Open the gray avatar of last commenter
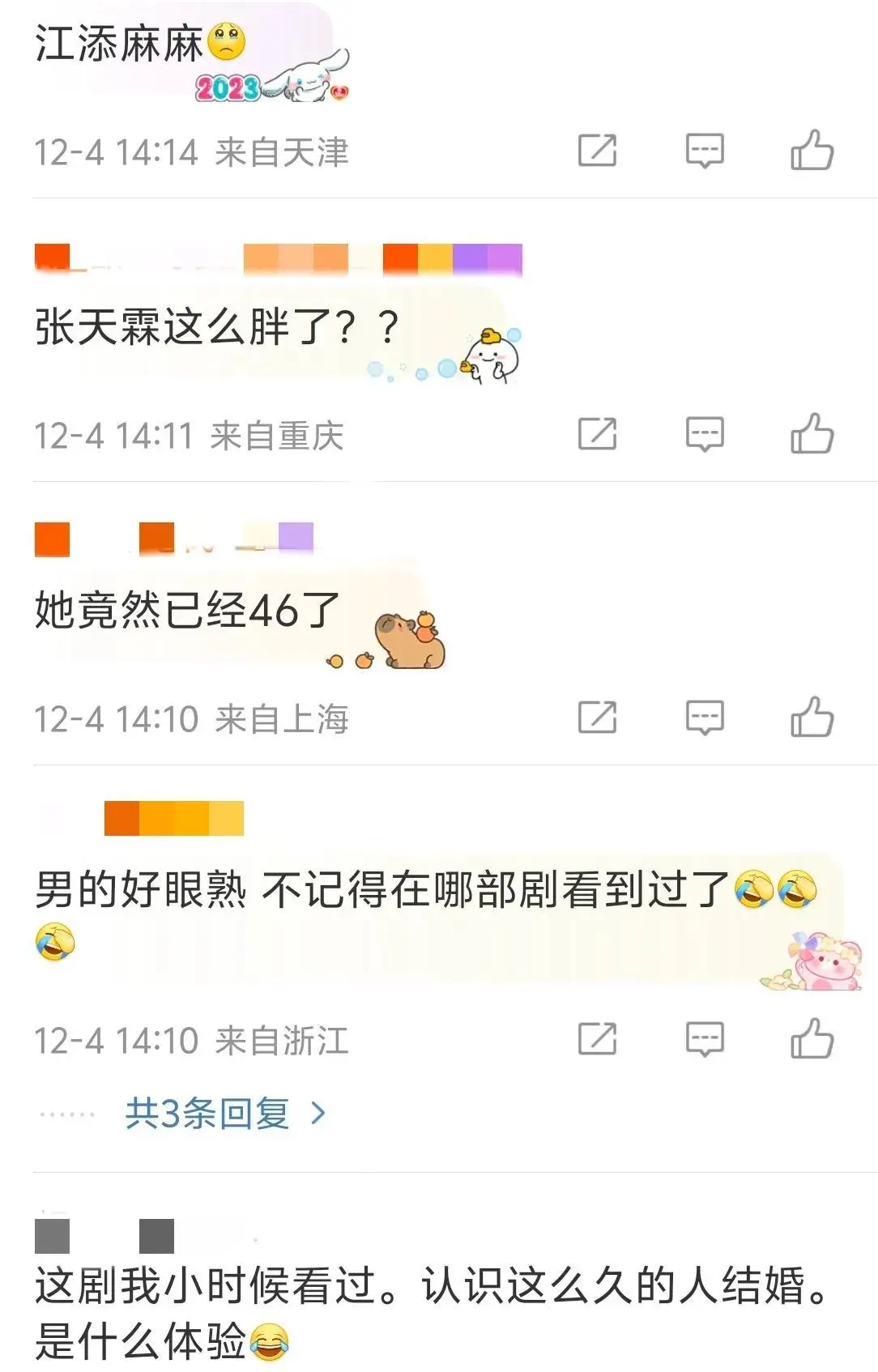 click(52, 1236)
